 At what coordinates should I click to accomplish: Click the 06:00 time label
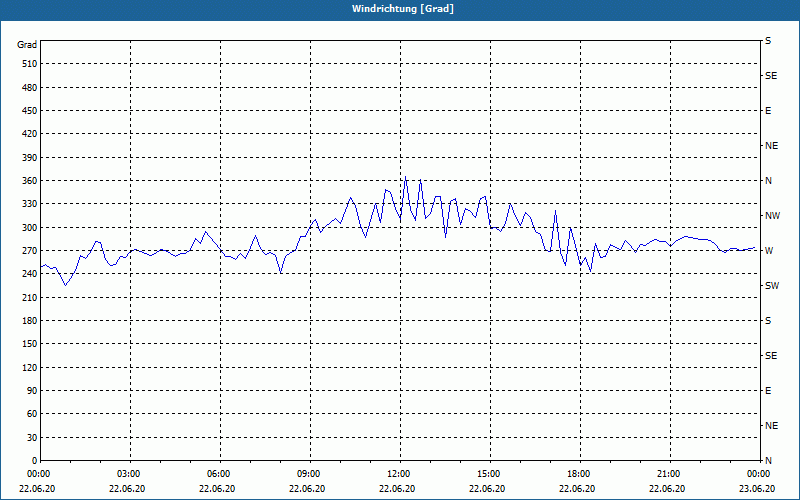click(x=220, y=474)
